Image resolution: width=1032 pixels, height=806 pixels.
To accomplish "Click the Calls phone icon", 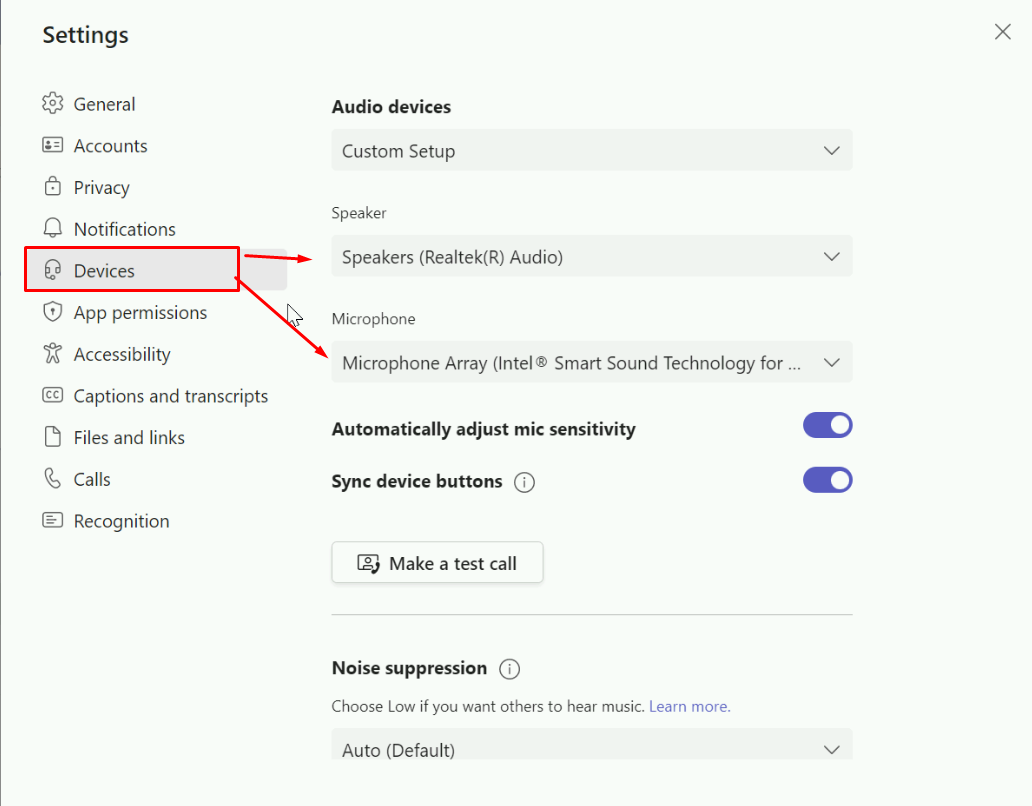I will 53,479.
